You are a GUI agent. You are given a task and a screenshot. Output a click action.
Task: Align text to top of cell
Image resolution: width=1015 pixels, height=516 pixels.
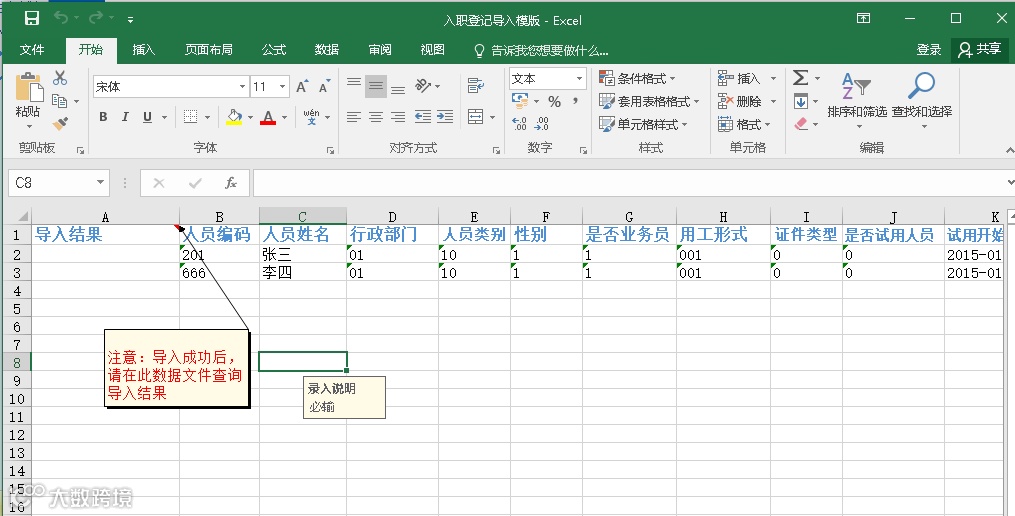click(353, 85)
